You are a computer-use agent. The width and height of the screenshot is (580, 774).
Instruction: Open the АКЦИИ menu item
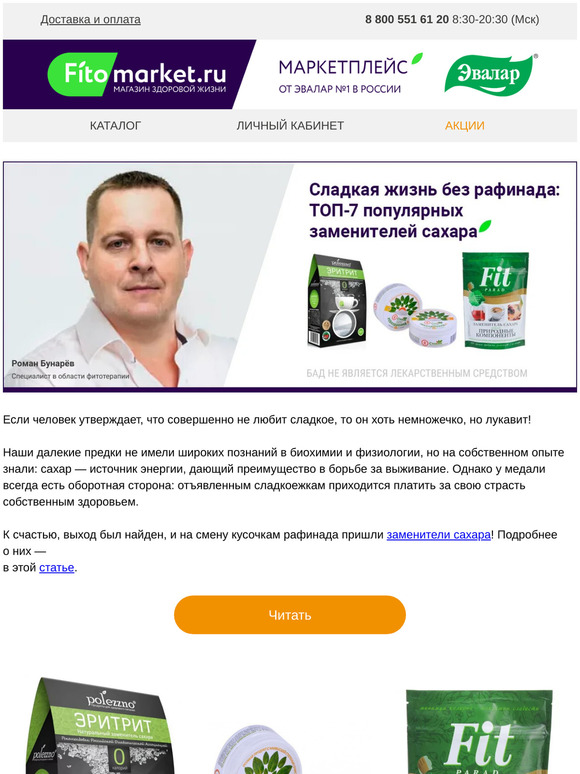464,125
